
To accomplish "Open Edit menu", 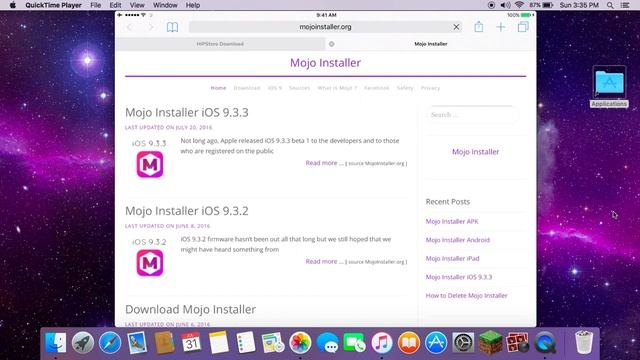I will click(x=116, y=5).
